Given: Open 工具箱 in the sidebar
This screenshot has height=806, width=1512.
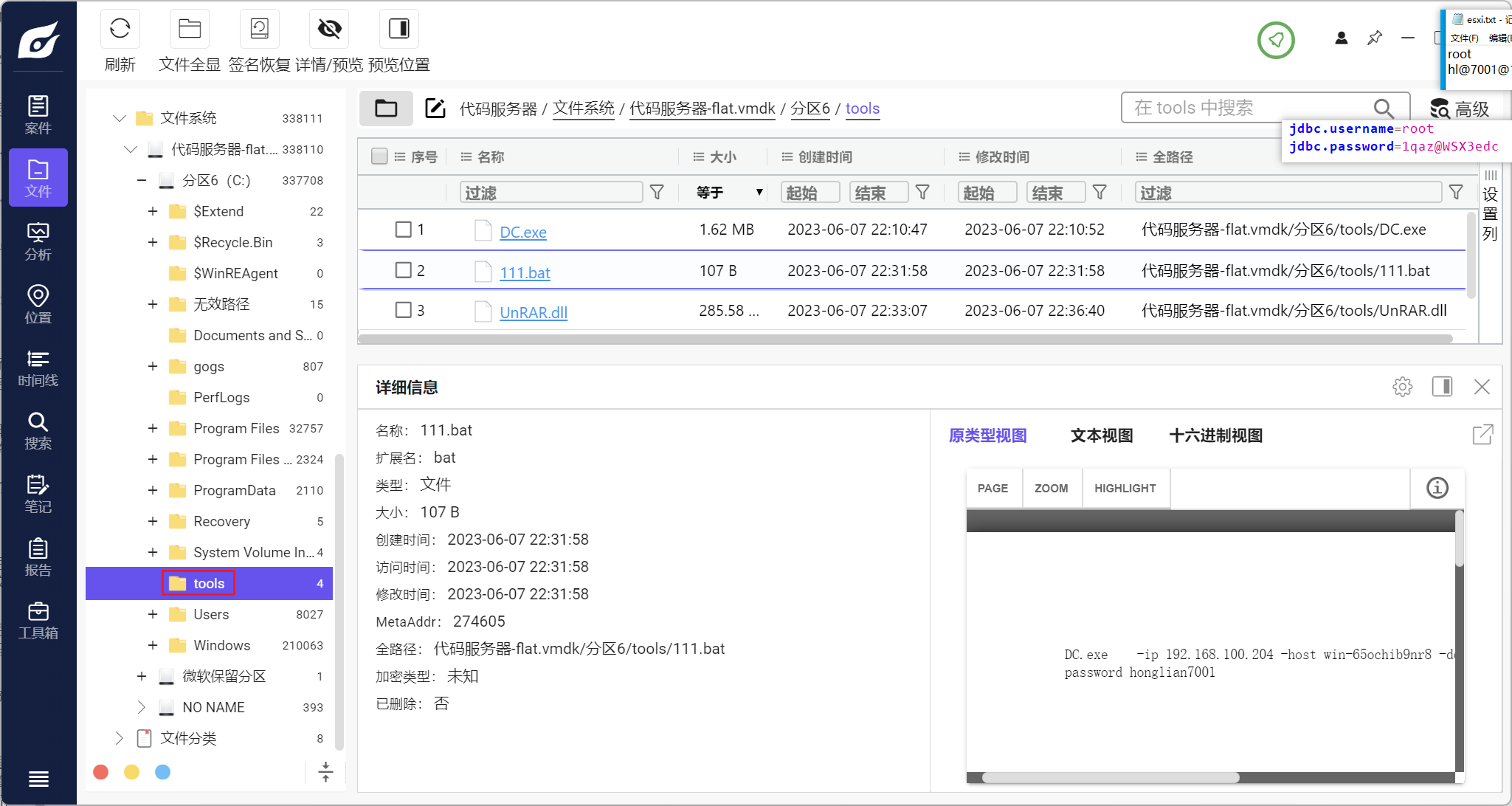Looking at the screenshot, I should 38,620.
